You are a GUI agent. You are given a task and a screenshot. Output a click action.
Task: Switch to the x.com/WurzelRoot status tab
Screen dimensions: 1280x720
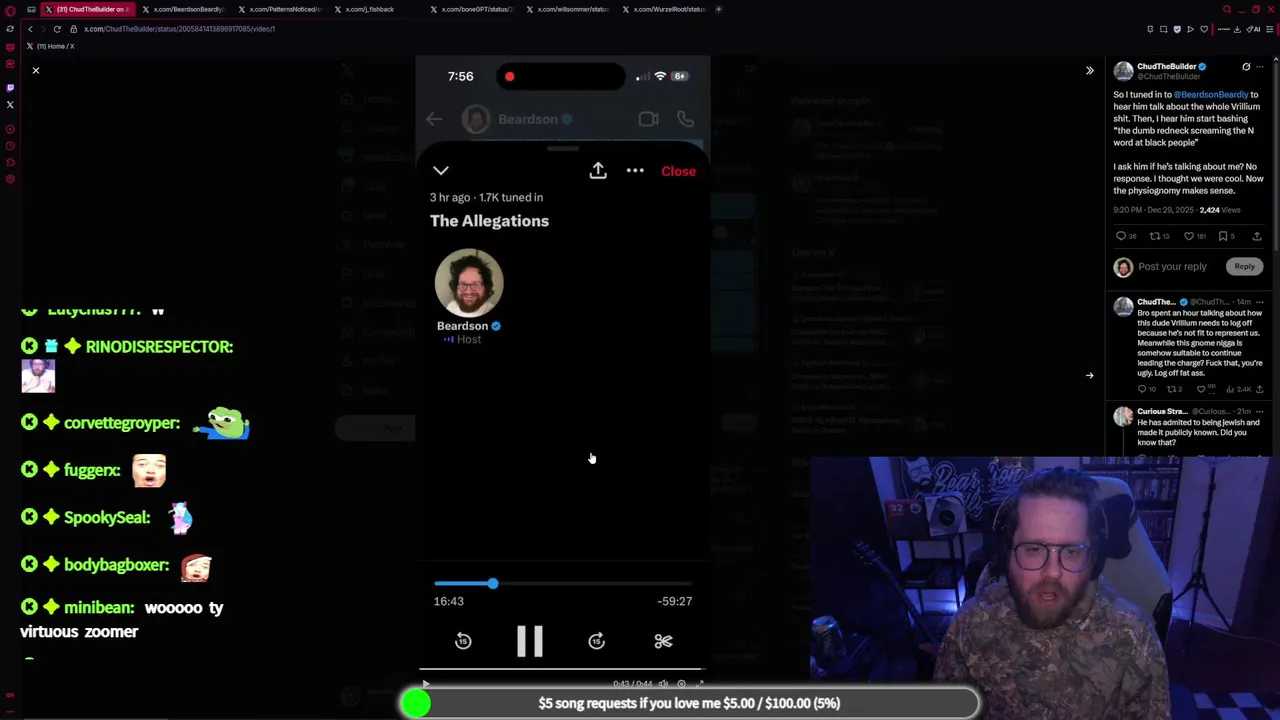(x=665, y=9)
